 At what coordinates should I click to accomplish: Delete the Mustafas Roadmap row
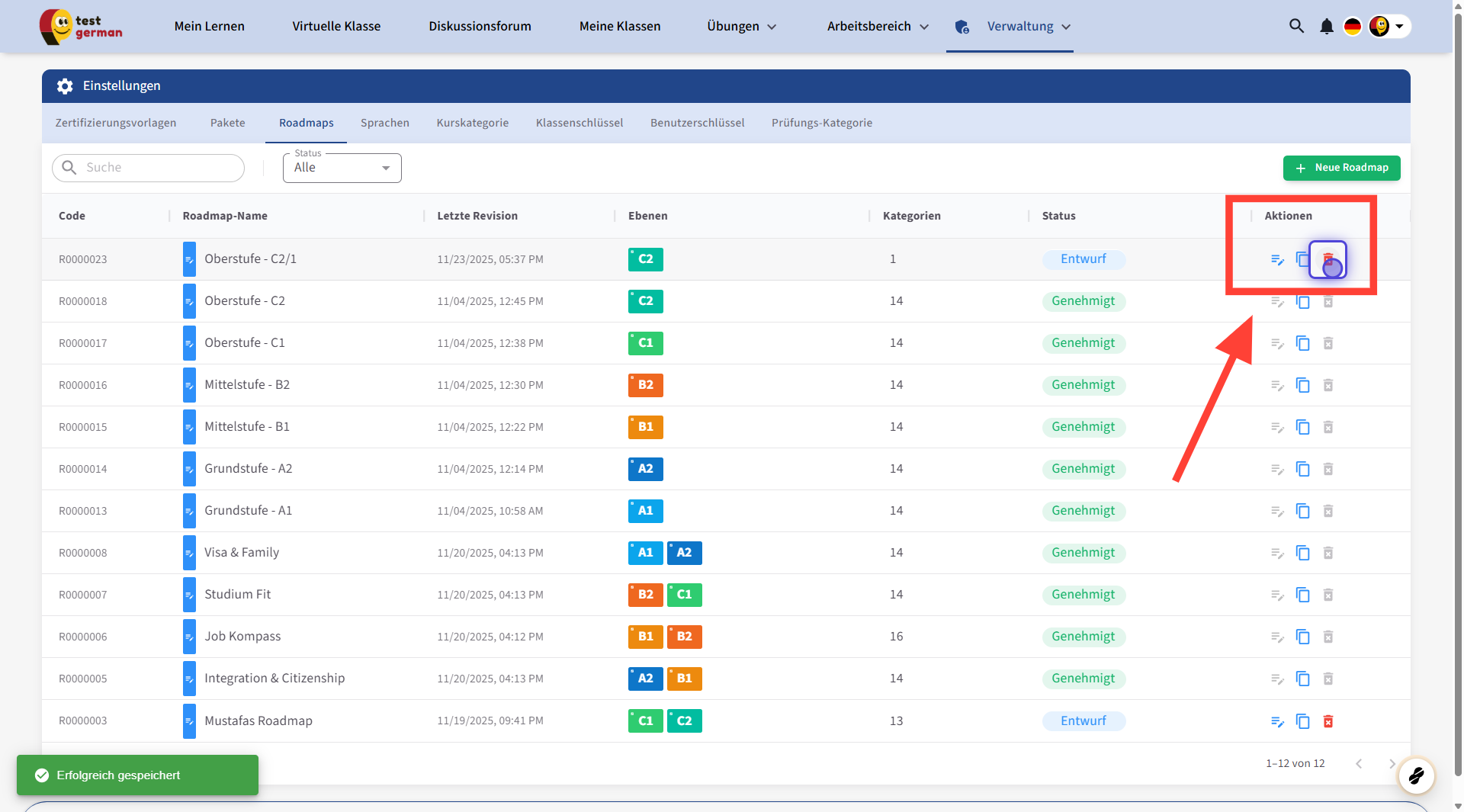(1328, 721)
